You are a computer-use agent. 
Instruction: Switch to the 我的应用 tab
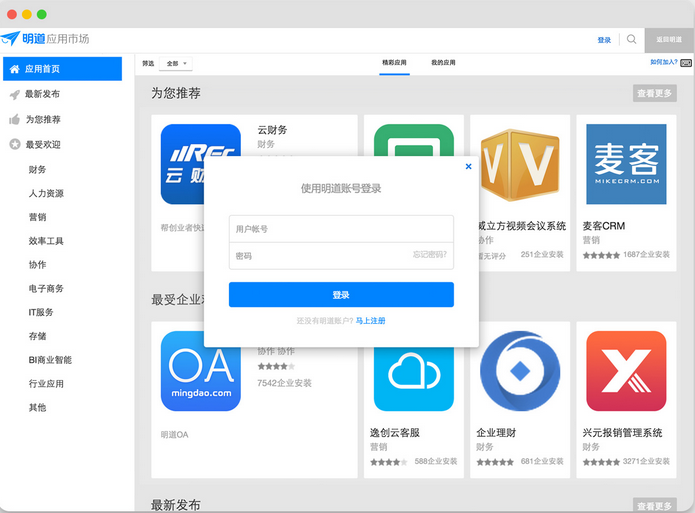[443, 63]
